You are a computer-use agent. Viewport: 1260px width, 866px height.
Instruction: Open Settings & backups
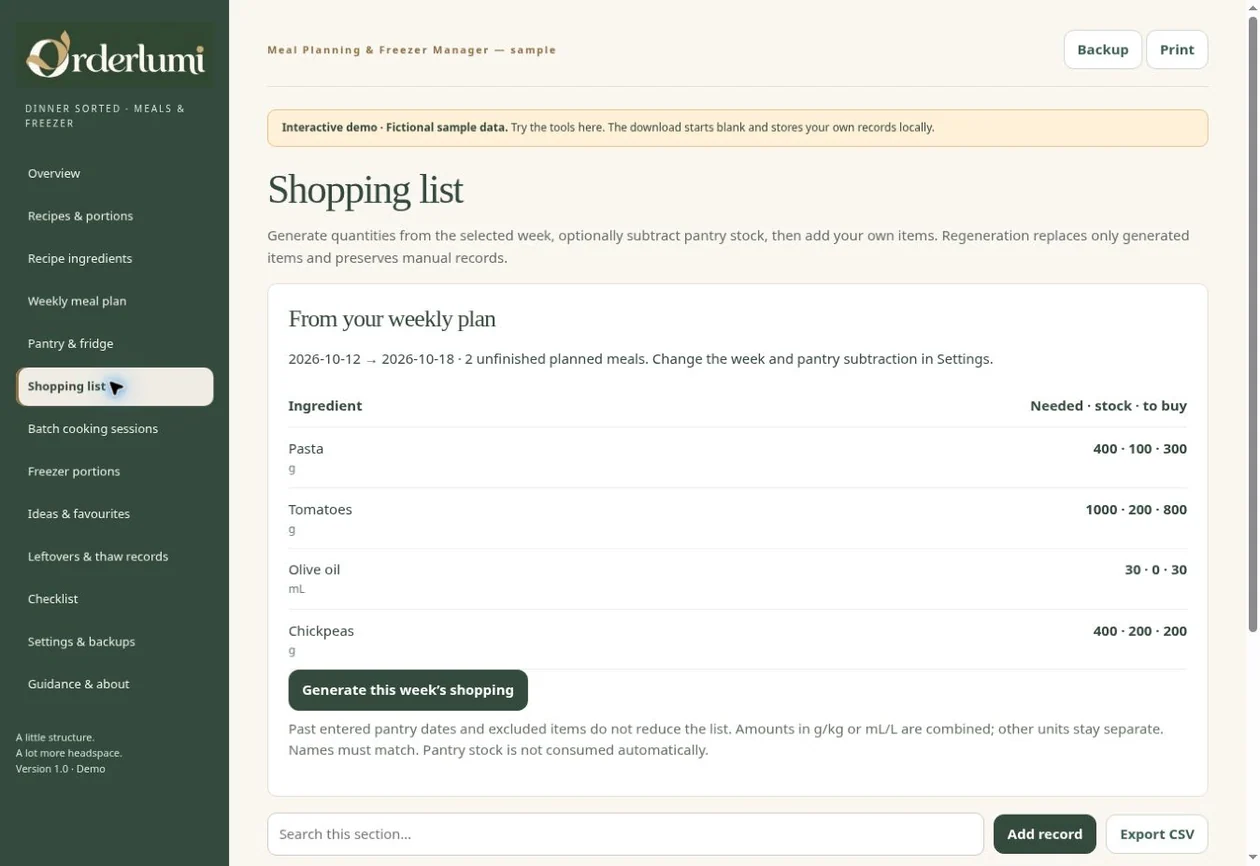115,642
